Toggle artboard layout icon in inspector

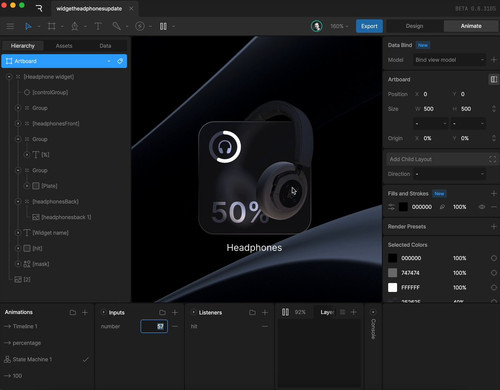click(x=494, y=79)
